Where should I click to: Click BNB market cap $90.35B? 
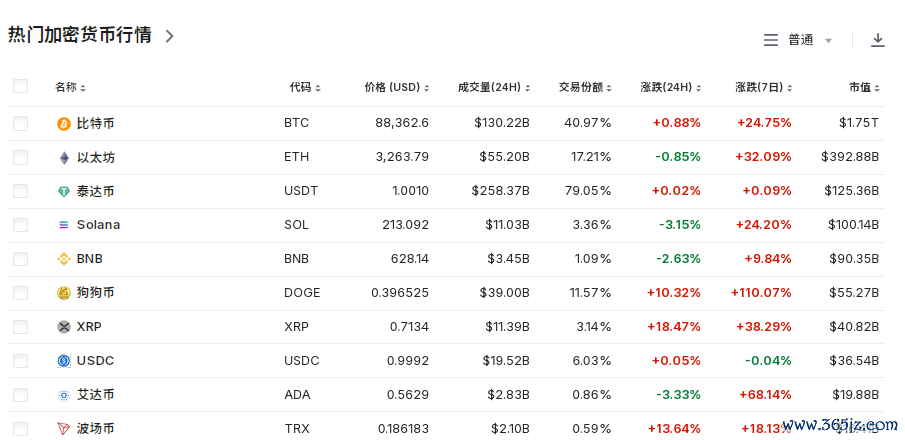click(x=854, y=259)
